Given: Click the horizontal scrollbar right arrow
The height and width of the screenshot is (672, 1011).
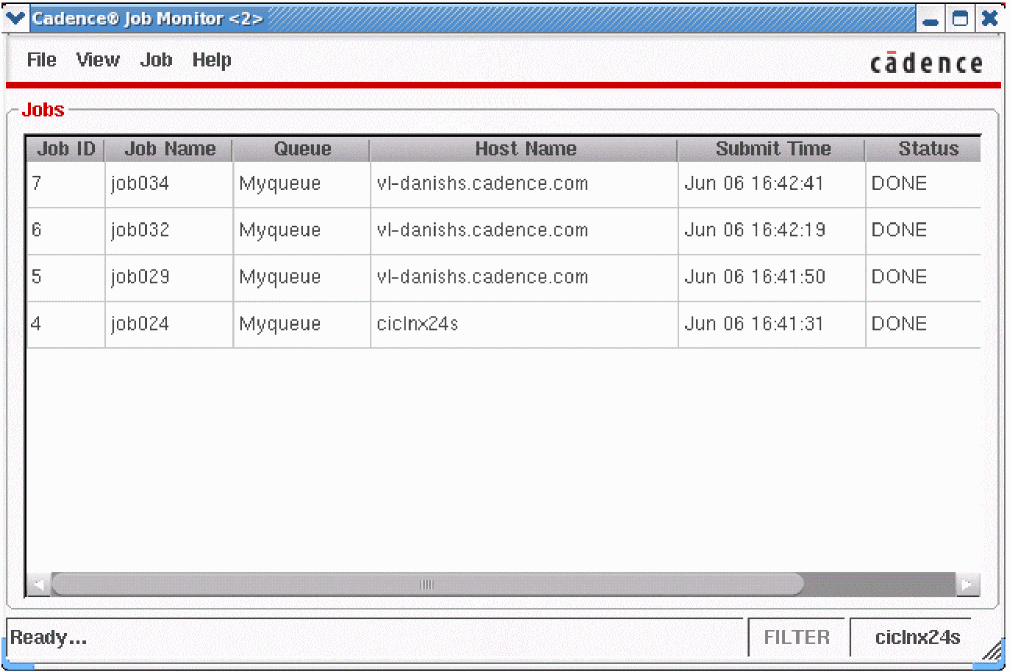Looking at the screenshot, I should pyautogui.click(x=967, y=585).
